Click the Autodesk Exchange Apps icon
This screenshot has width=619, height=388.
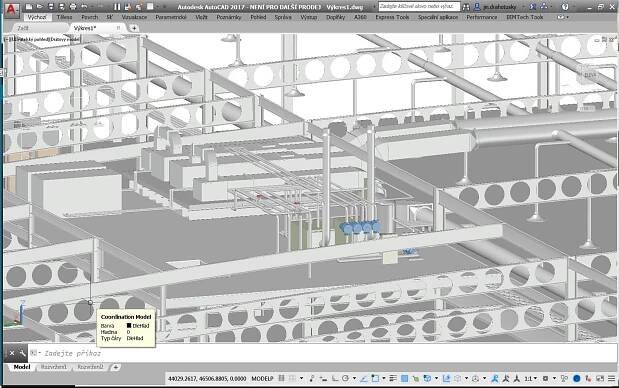click(533, 7)
